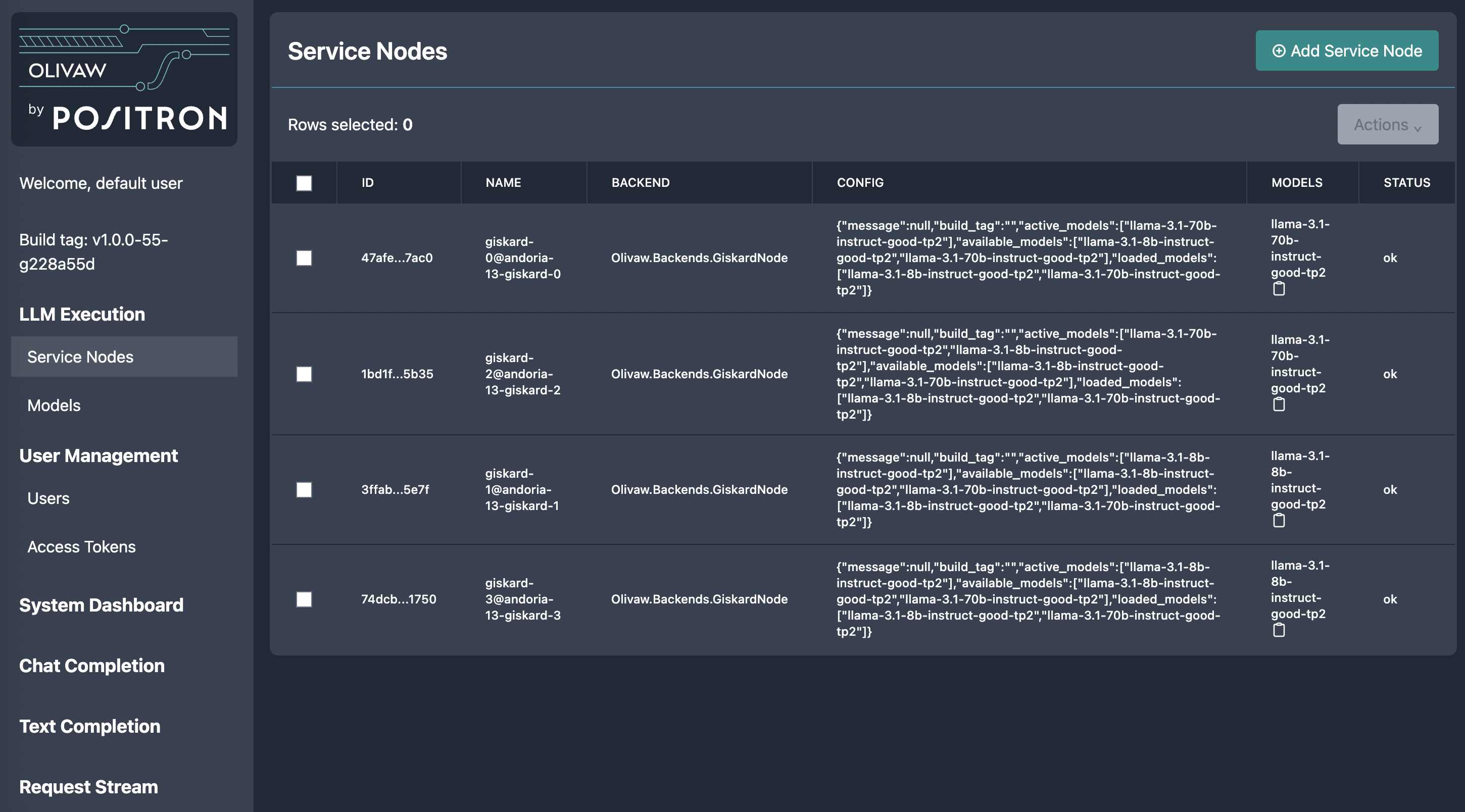This screenshot has height=812, width=1465.
Task: Click ID cell 1bd1f...5b35
Action: [x=397, y=374]
